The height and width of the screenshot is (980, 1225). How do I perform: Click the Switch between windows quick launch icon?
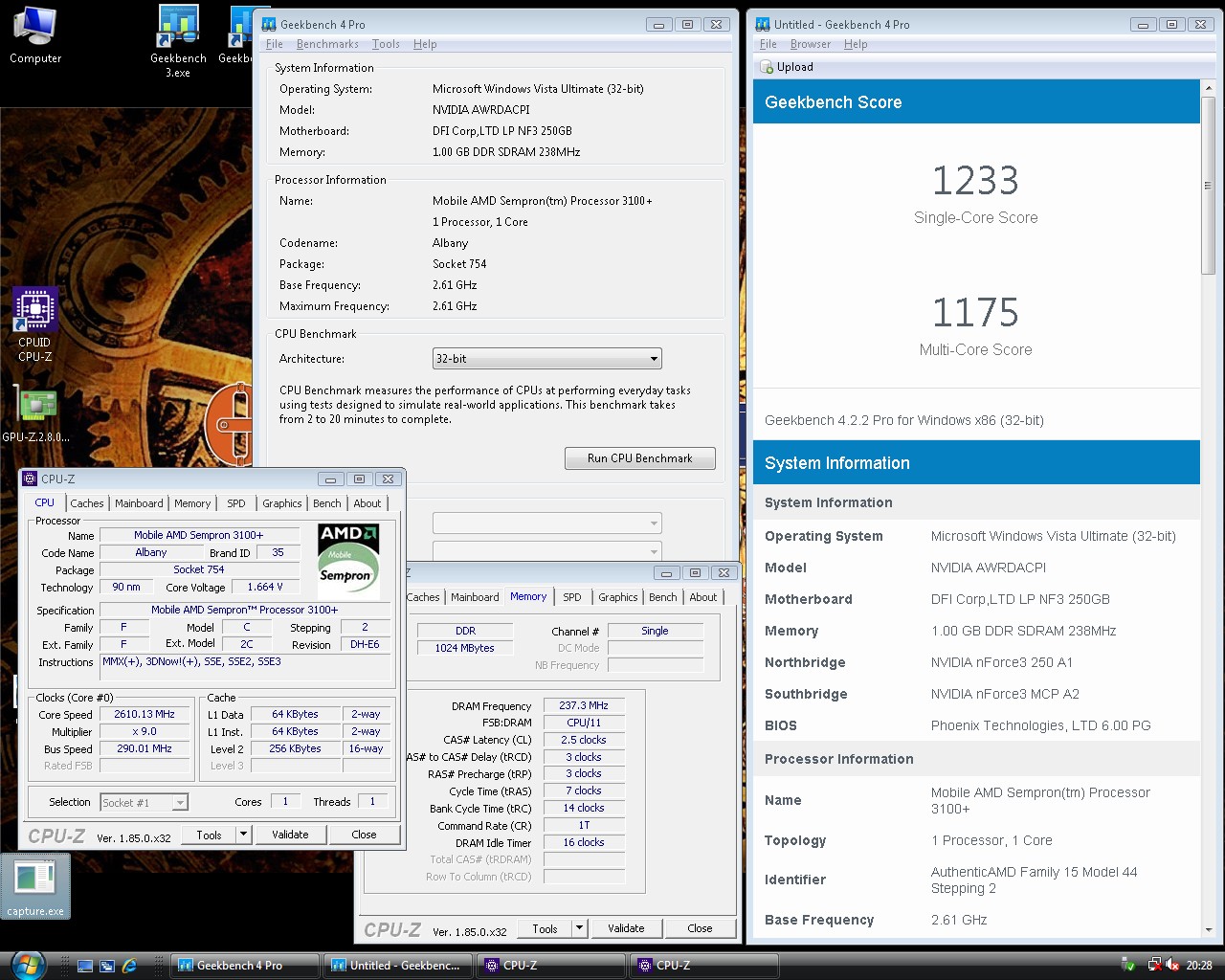coord(107,966)
